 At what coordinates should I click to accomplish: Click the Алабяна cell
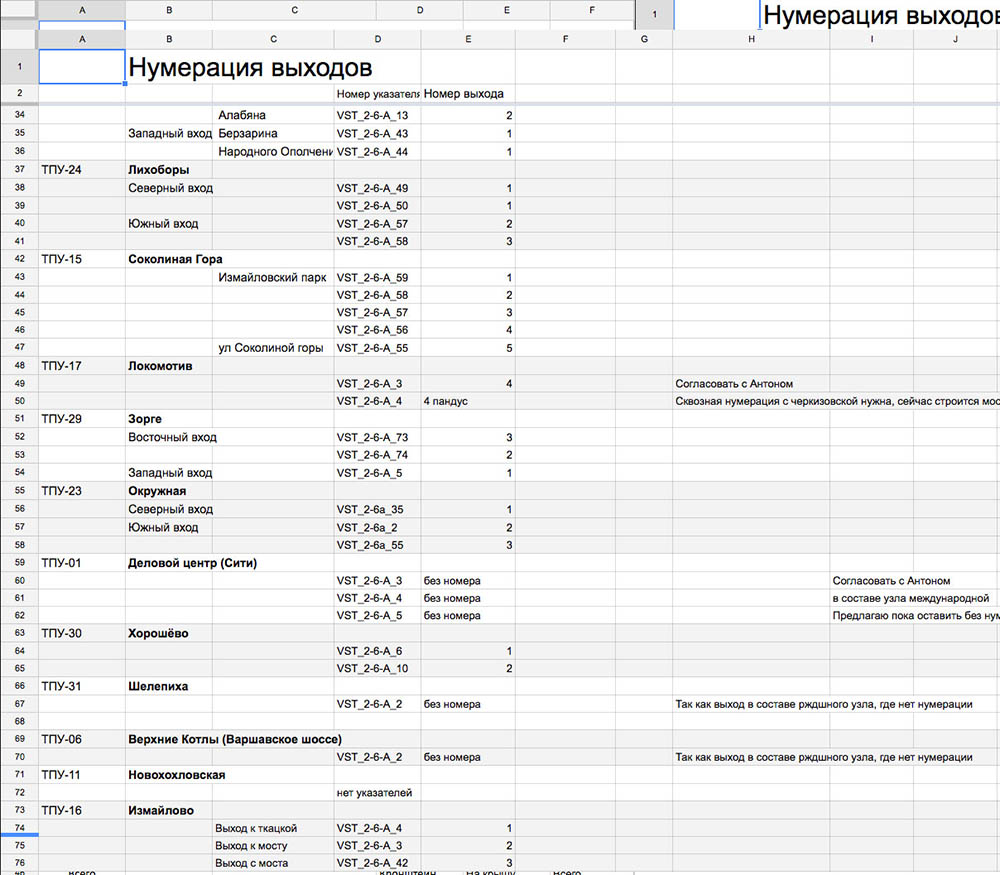click(242, 116)
